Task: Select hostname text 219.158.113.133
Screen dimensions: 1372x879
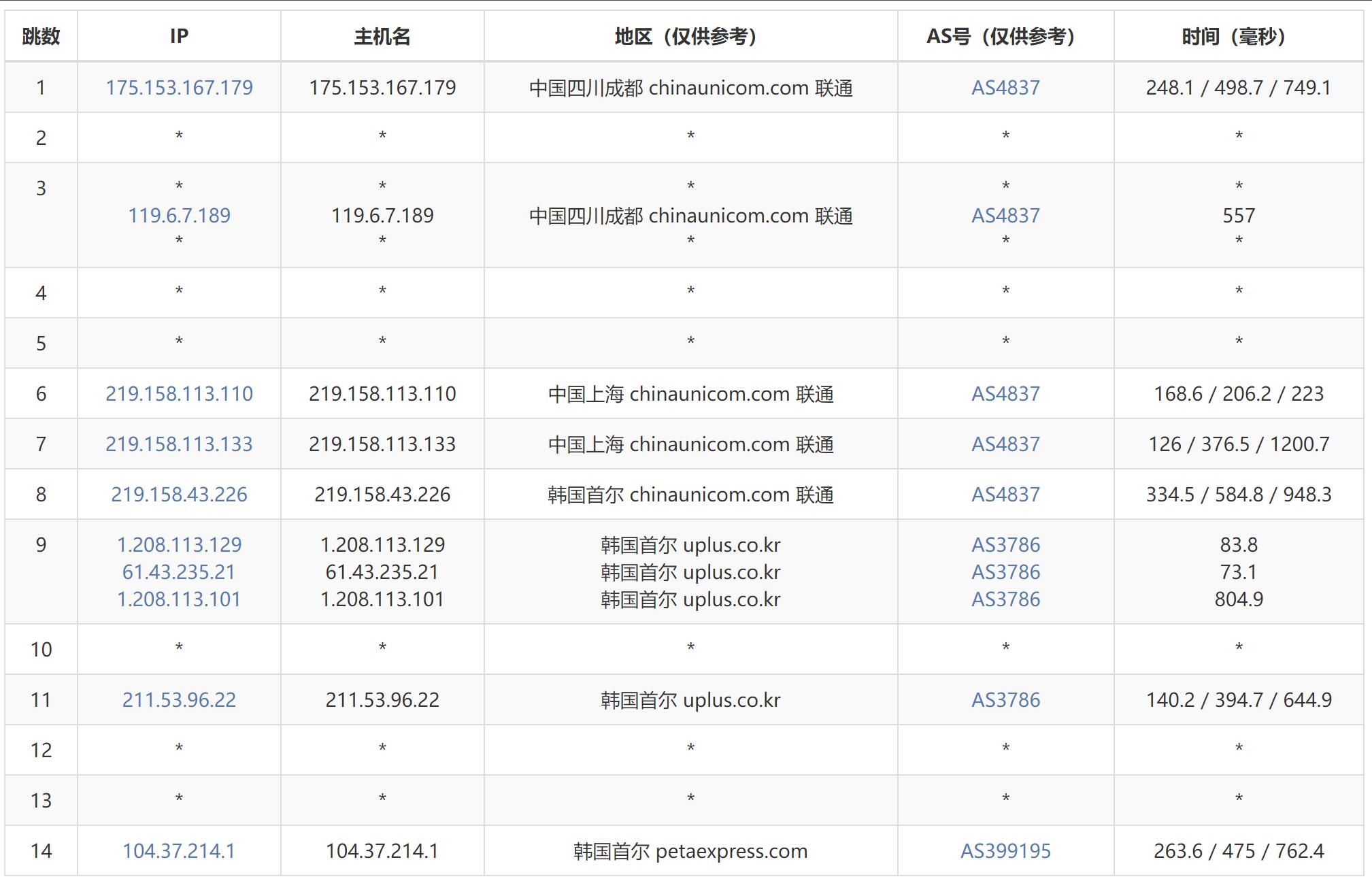Action: click(x=382, y=444)
